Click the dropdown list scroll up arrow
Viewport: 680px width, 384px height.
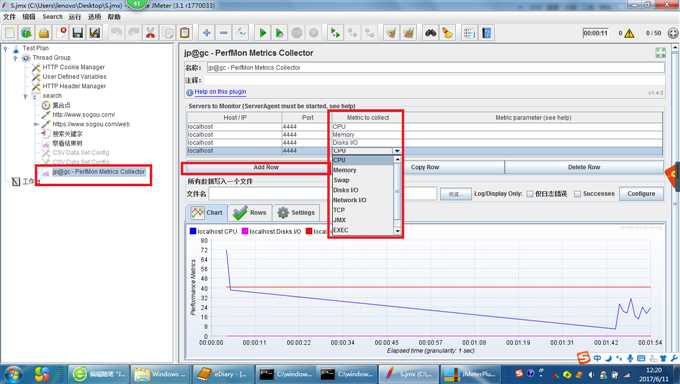tap(397, 160)
